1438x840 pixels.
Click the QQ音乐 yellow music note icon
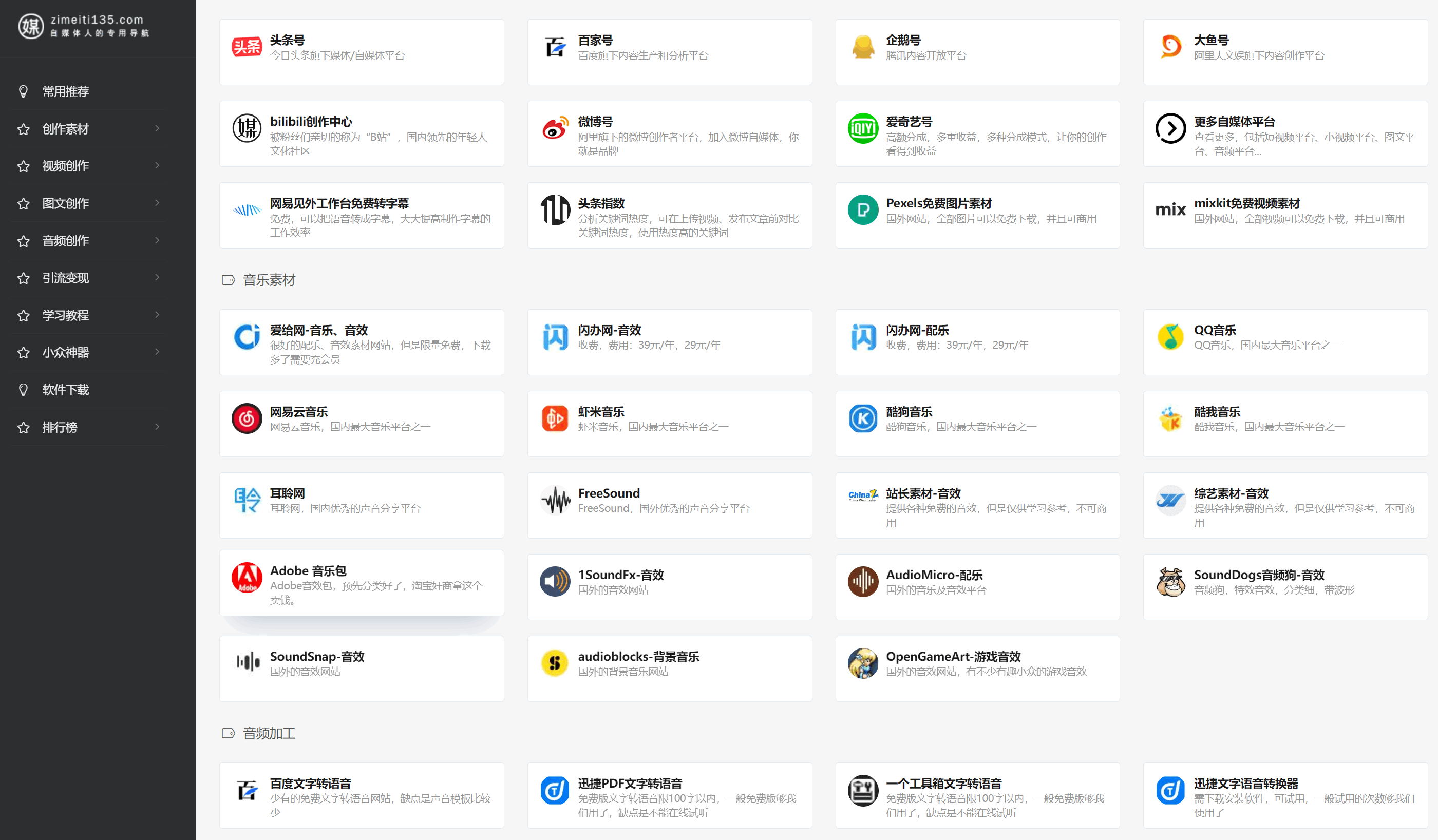click(1170, 337)
